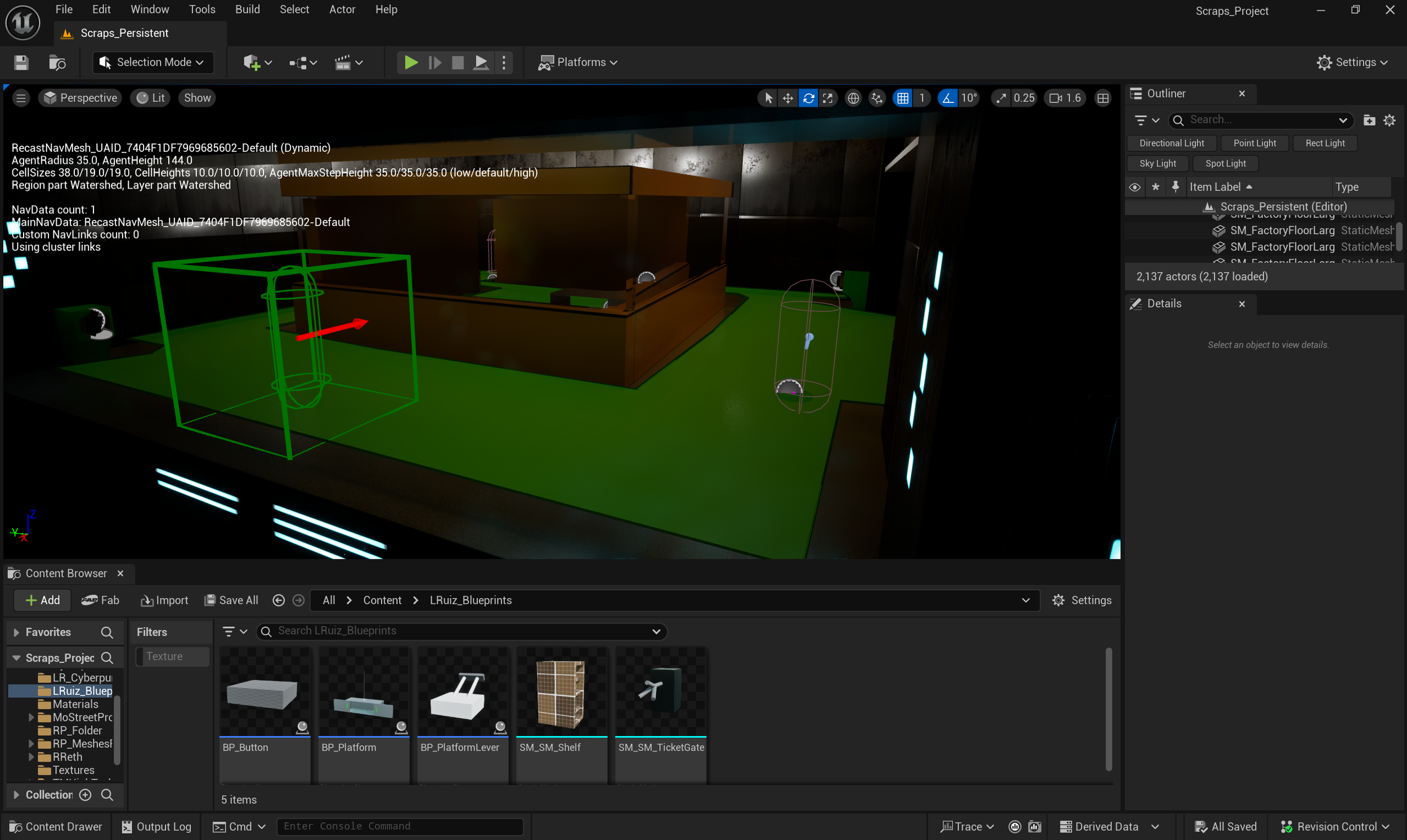Click the Add button in Content Browser

(42, 600)
